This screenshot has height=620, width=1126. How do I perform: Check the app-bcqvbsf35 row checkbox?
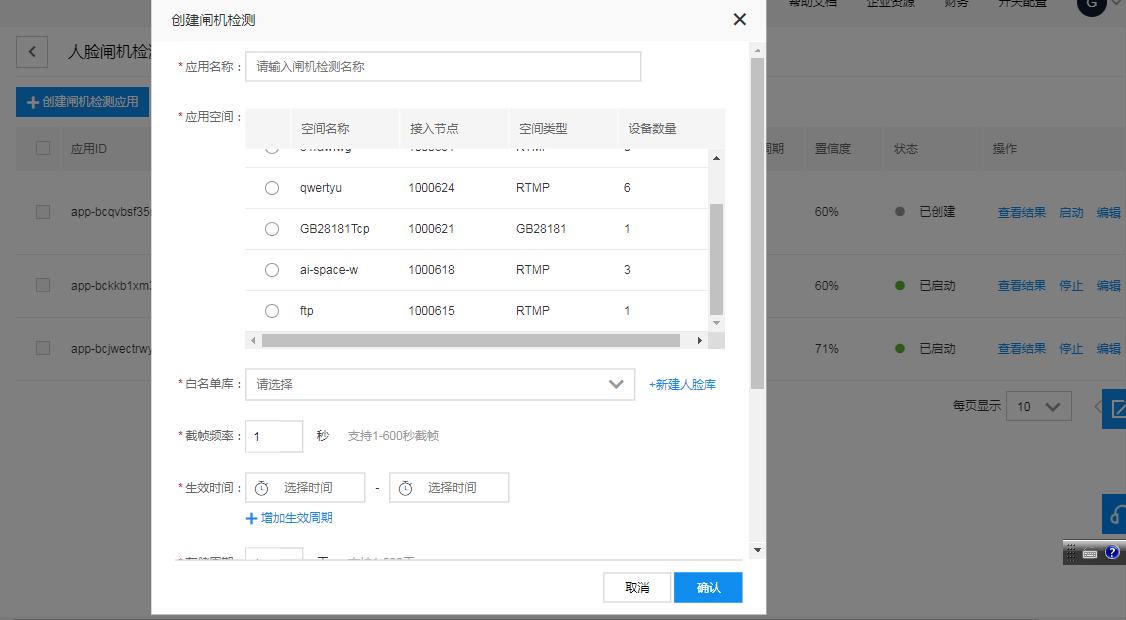[x=43, y=212]
